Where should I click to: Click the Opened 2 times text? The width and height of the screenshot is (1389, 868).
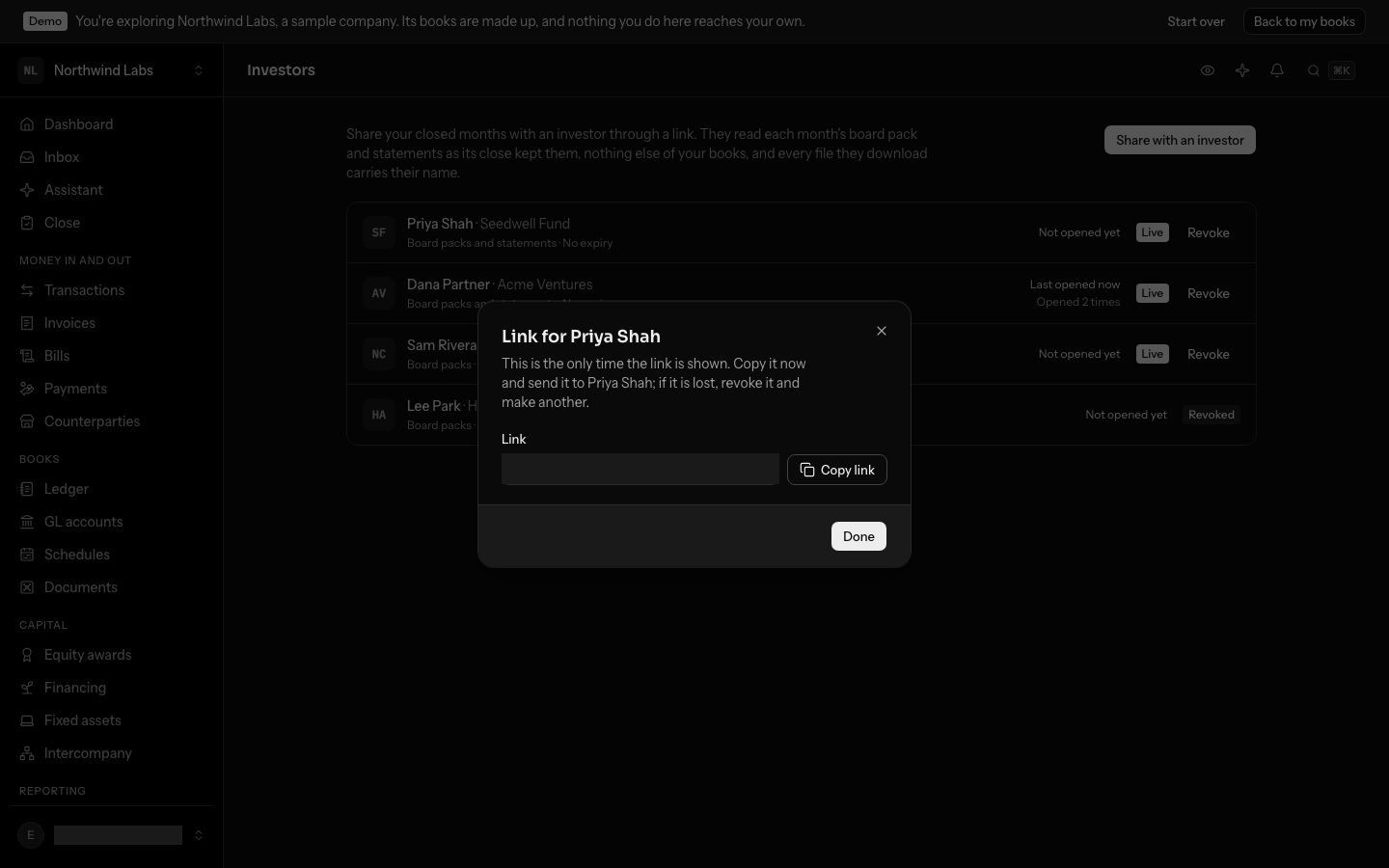coord(1078,302)
